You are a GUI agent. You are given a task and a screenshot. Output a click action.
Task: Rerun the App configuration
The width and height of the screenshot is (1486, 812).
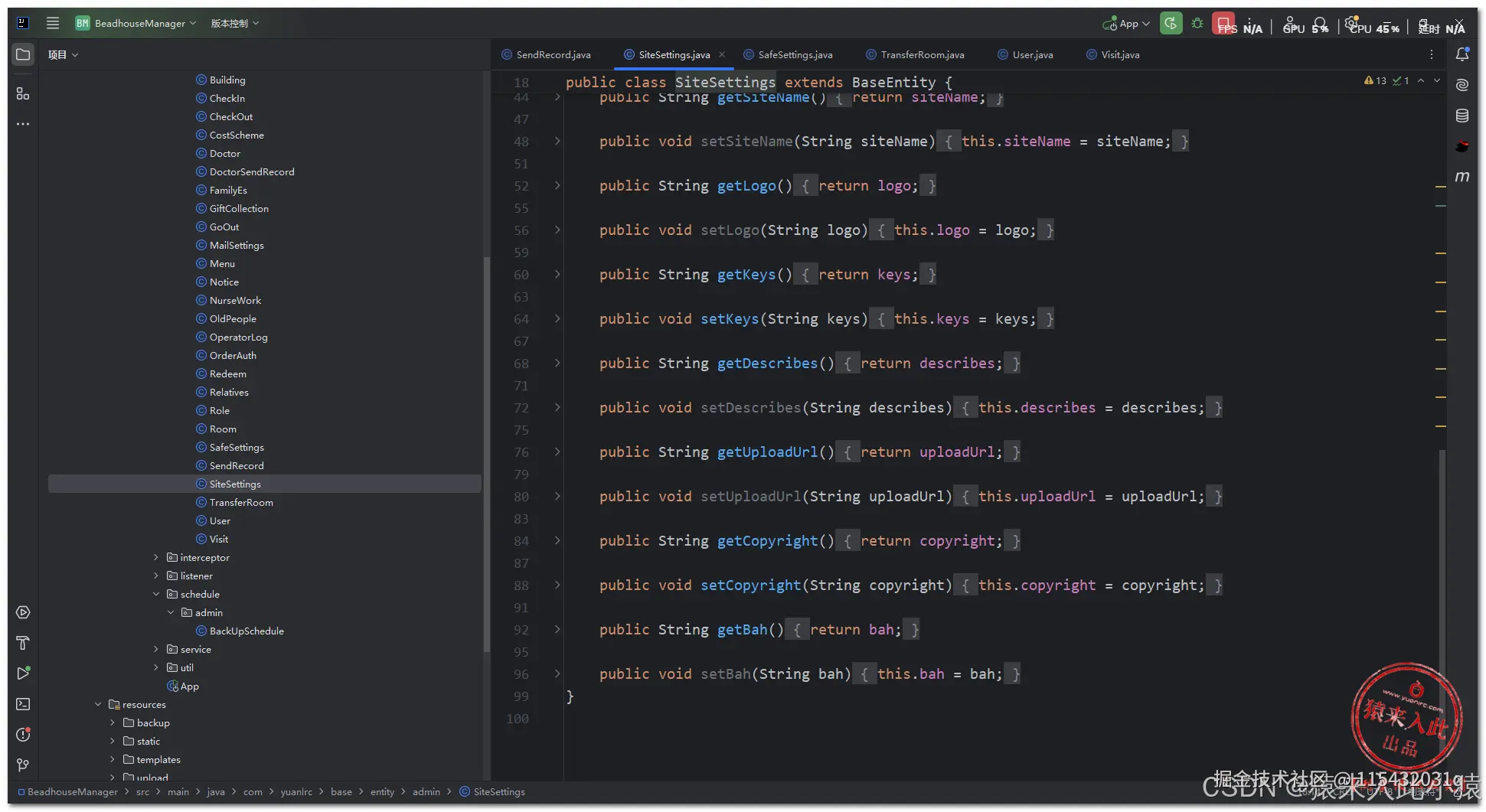point(1171,24)
